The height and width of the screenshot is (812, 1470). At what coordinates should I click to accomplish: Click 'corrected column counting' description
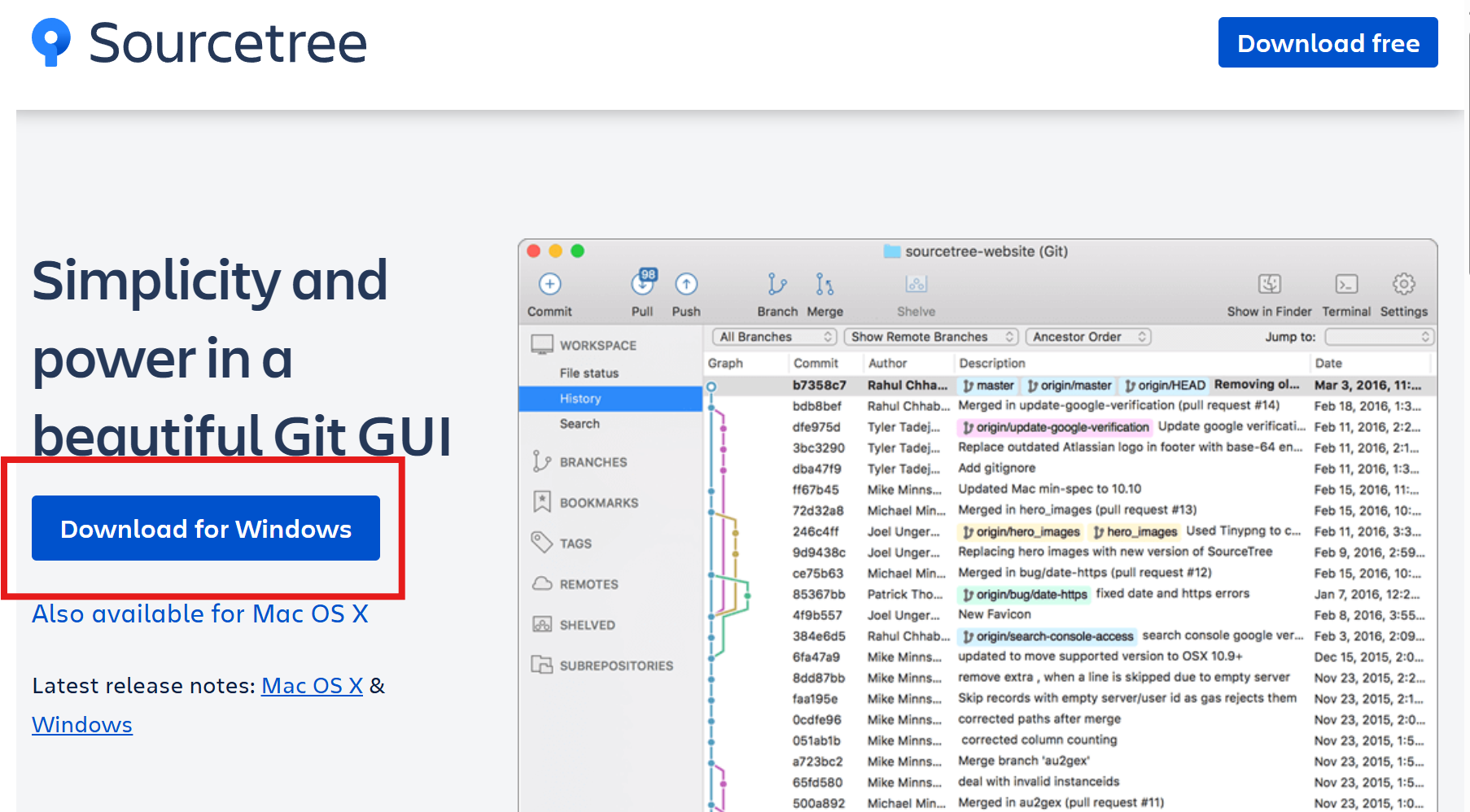click(x=1039, y=740)
